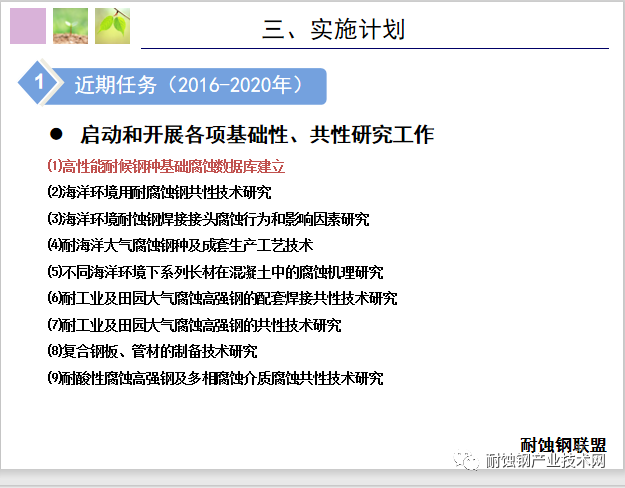Click item ⑷ 耐海洋大气腐蚀钢种及成套生产工艺技术

180,245
